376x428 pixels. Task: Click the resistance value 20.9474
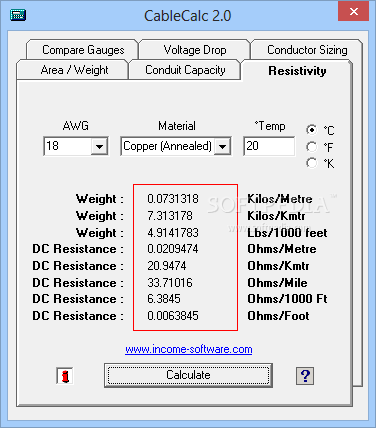pos(167,266)
